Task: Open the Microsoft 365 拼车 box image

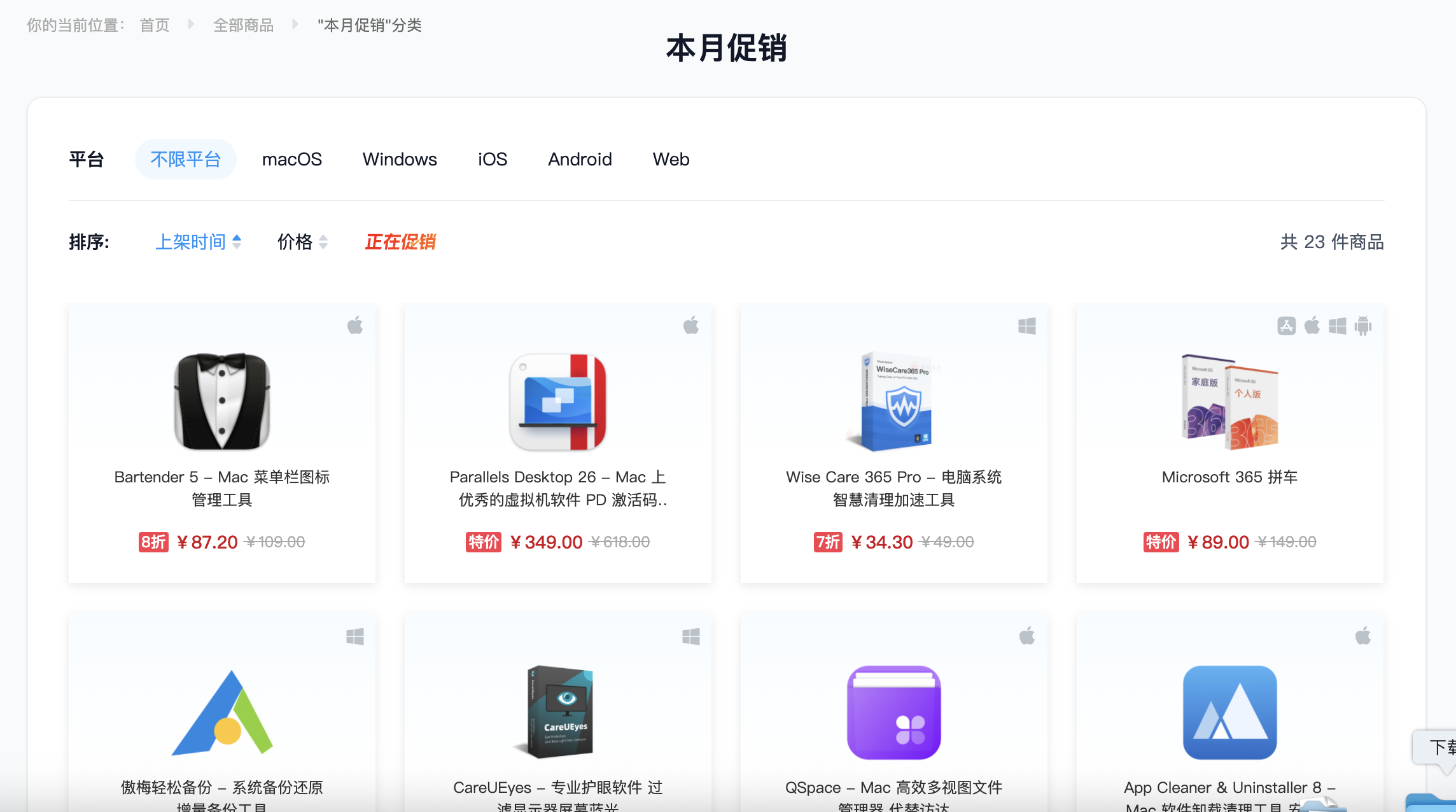Action: [1229, 401]
